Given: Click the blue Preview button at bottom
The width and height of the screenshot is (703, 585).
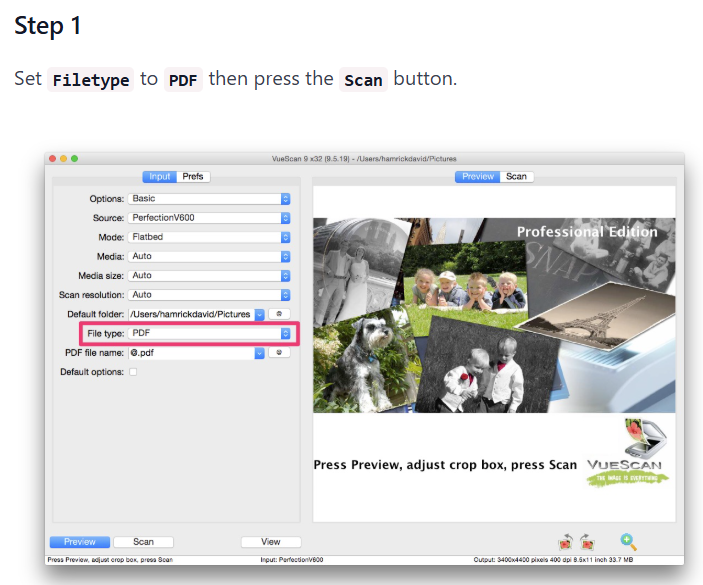Looking at the screenshot, I should click(x=80, y=542).
